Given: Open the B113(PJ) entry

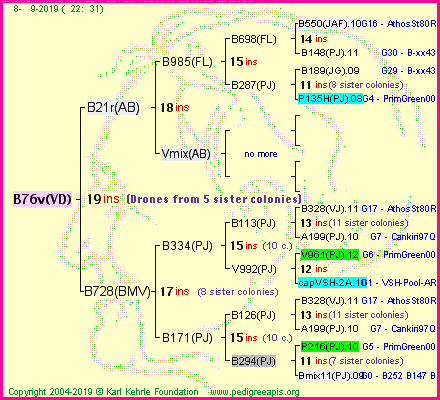Looking at the screenshot, I should [x=253, y=223].
